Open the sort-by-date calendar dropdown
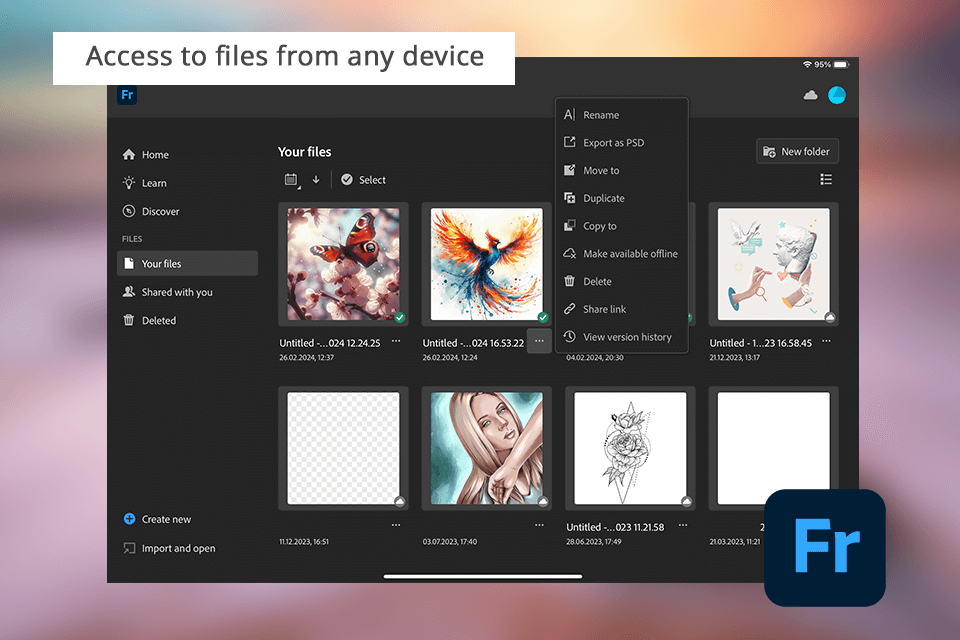Image resolution: width=960 pixels, height=640 pixels. 292,179
